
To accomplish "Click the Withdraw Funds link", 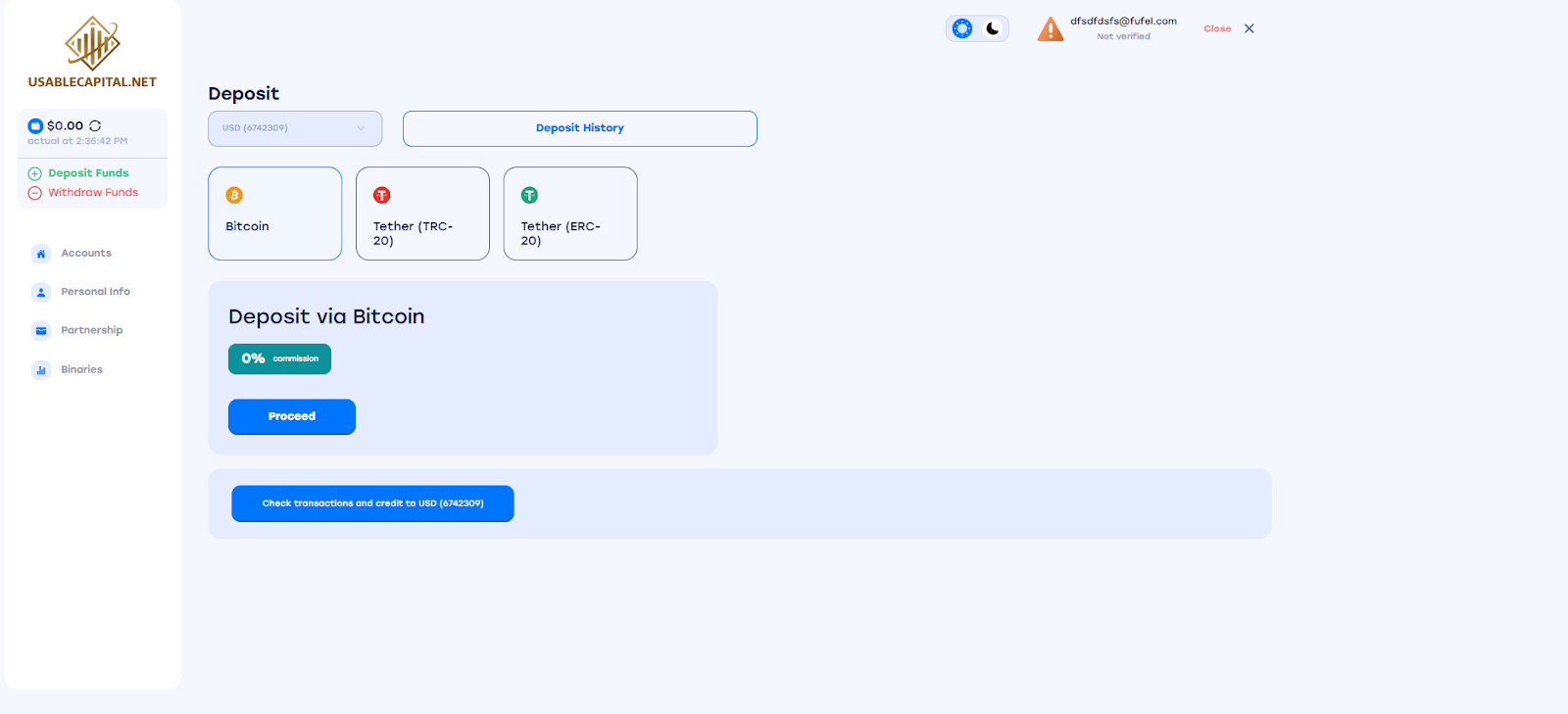I will point(93,193).
